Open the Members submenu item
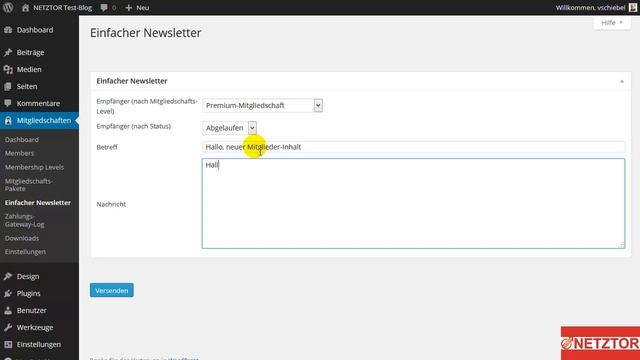Viewport: 640px width, 360px height. 19,153
